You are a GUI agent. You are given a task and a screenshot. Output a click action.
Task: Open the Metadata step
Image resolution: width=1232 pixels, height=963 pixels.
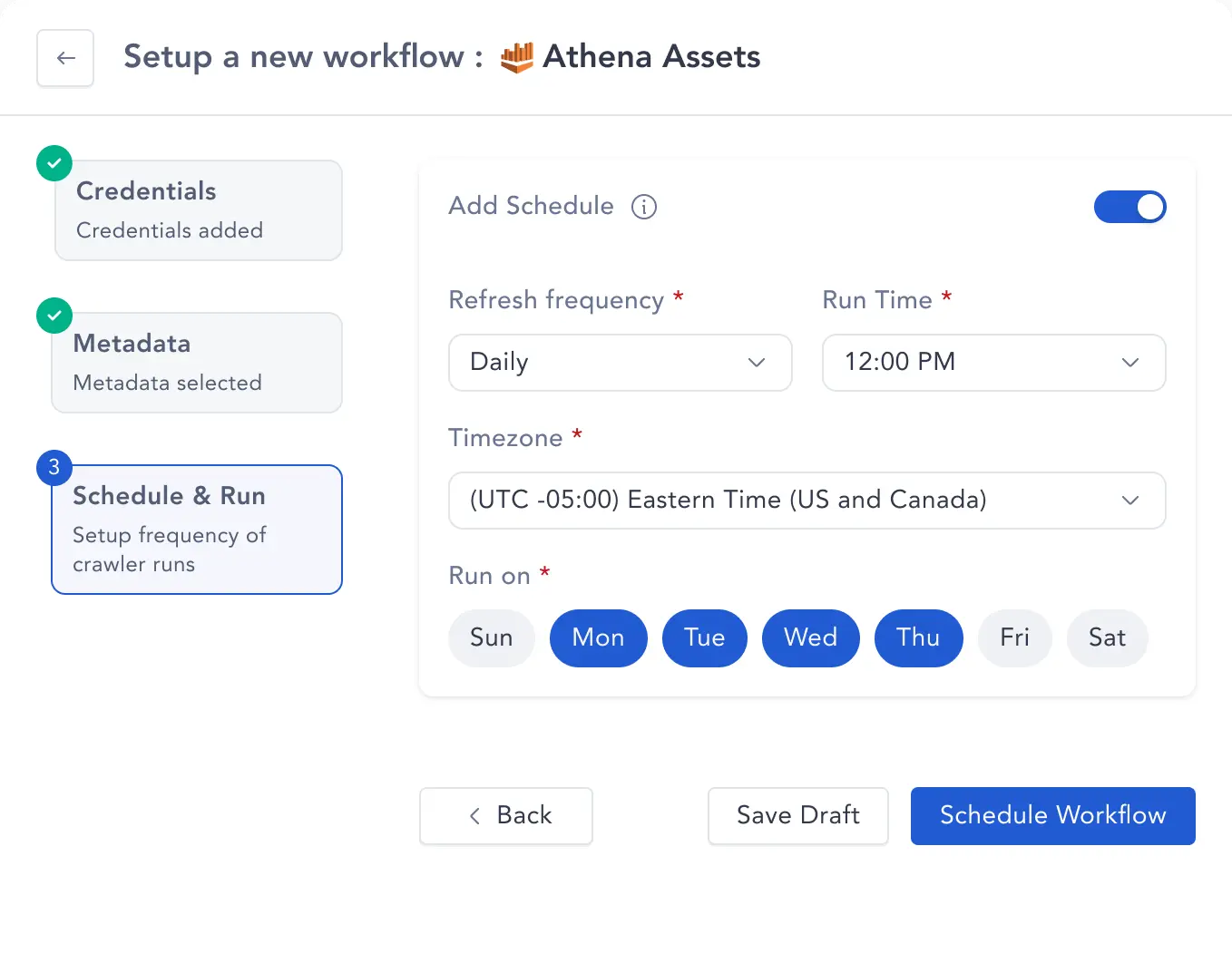197,363
